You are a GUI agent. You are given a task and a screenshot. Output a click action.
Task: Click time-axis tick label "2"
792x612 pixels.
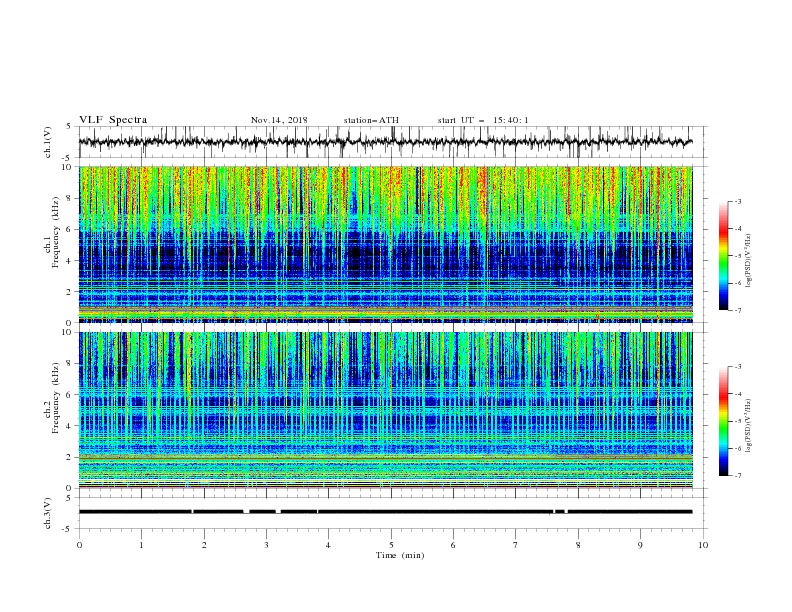(x=204, y=545)
